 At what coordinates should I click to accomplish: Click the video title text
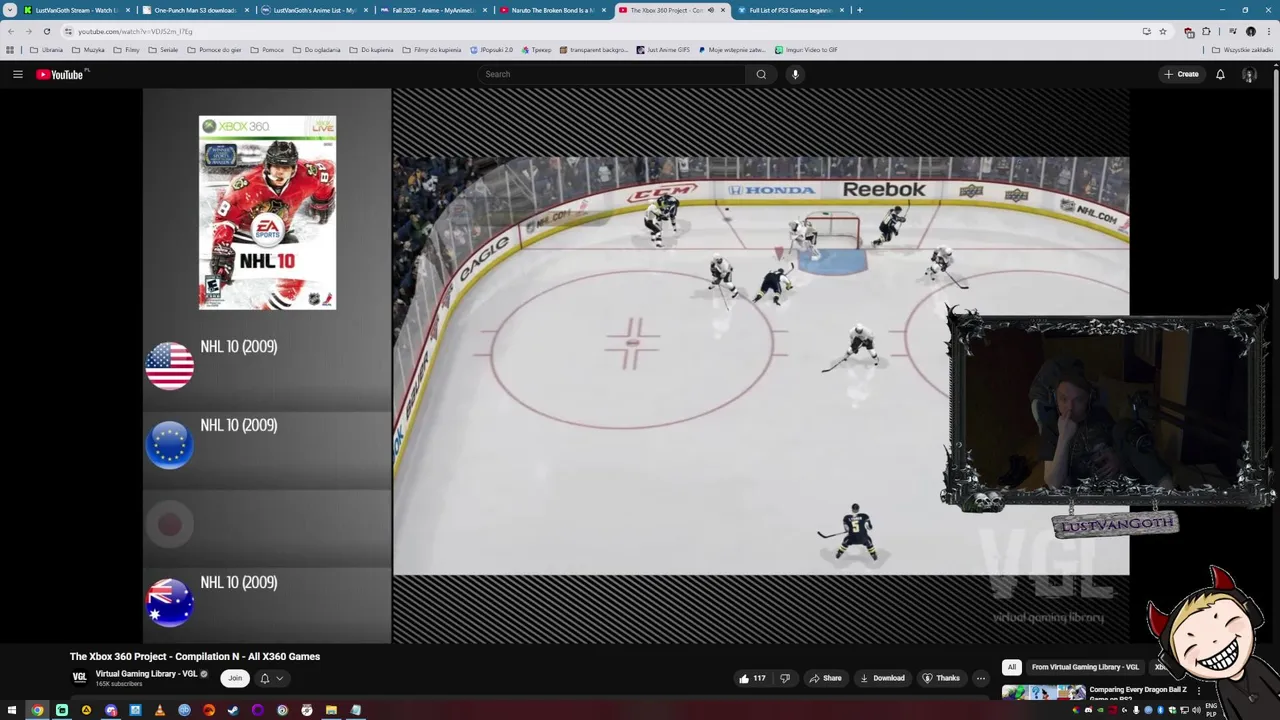click(x=195, y=656)
